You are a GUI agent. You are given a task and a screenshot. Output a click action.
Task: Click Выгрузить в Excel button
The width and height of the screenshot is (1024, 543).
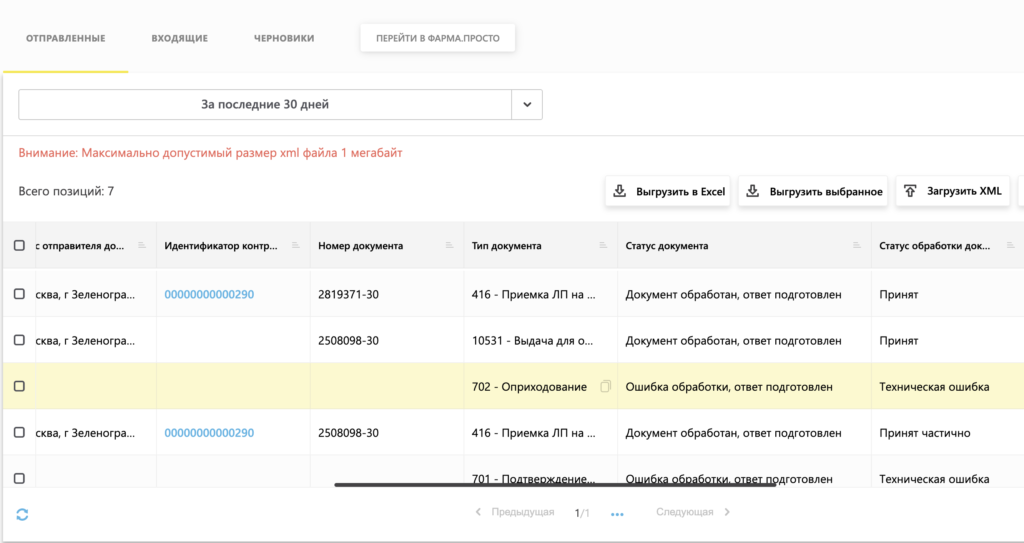tap(668, 191)
